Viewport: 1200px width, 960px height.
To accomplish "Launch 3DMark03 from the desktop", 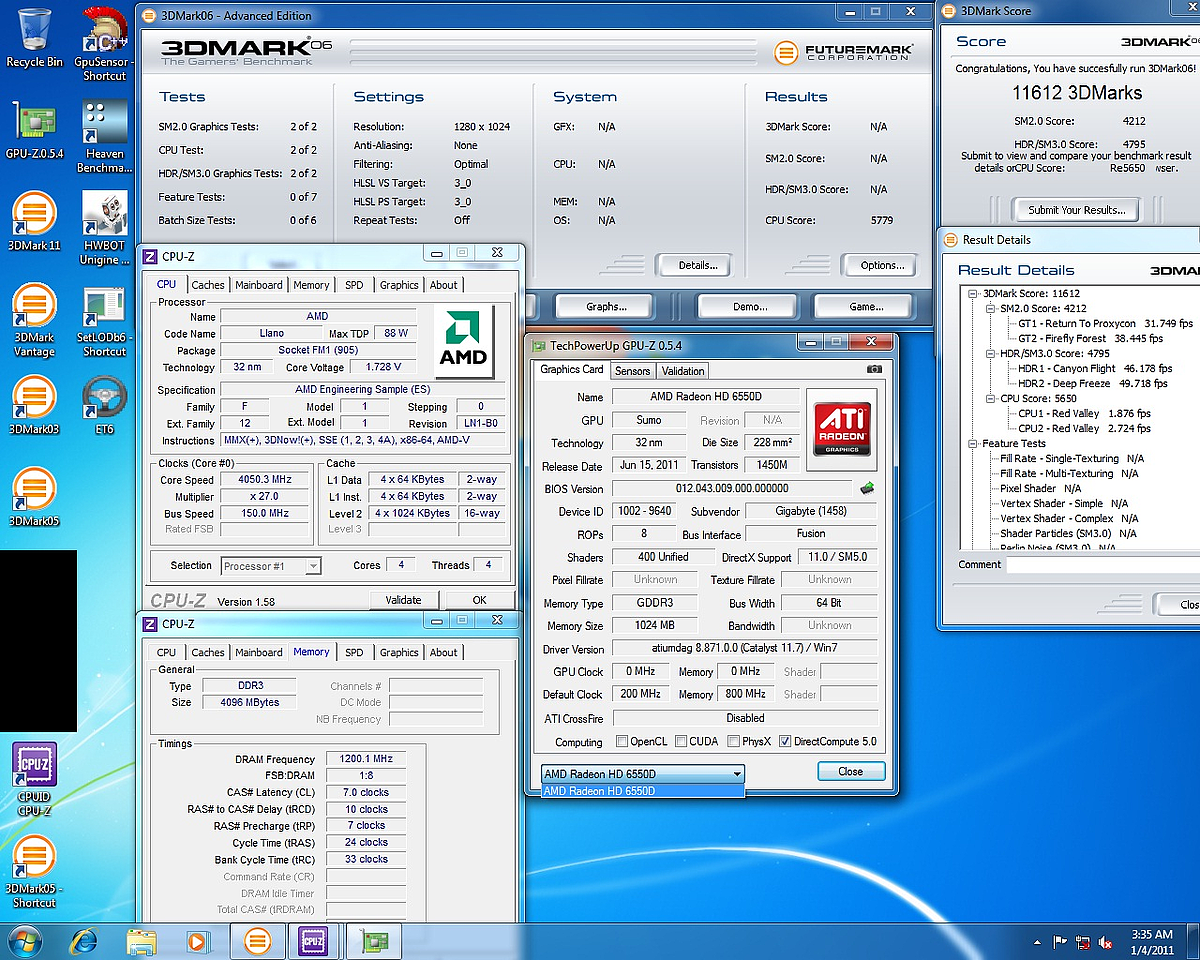I will click(34, 406).
